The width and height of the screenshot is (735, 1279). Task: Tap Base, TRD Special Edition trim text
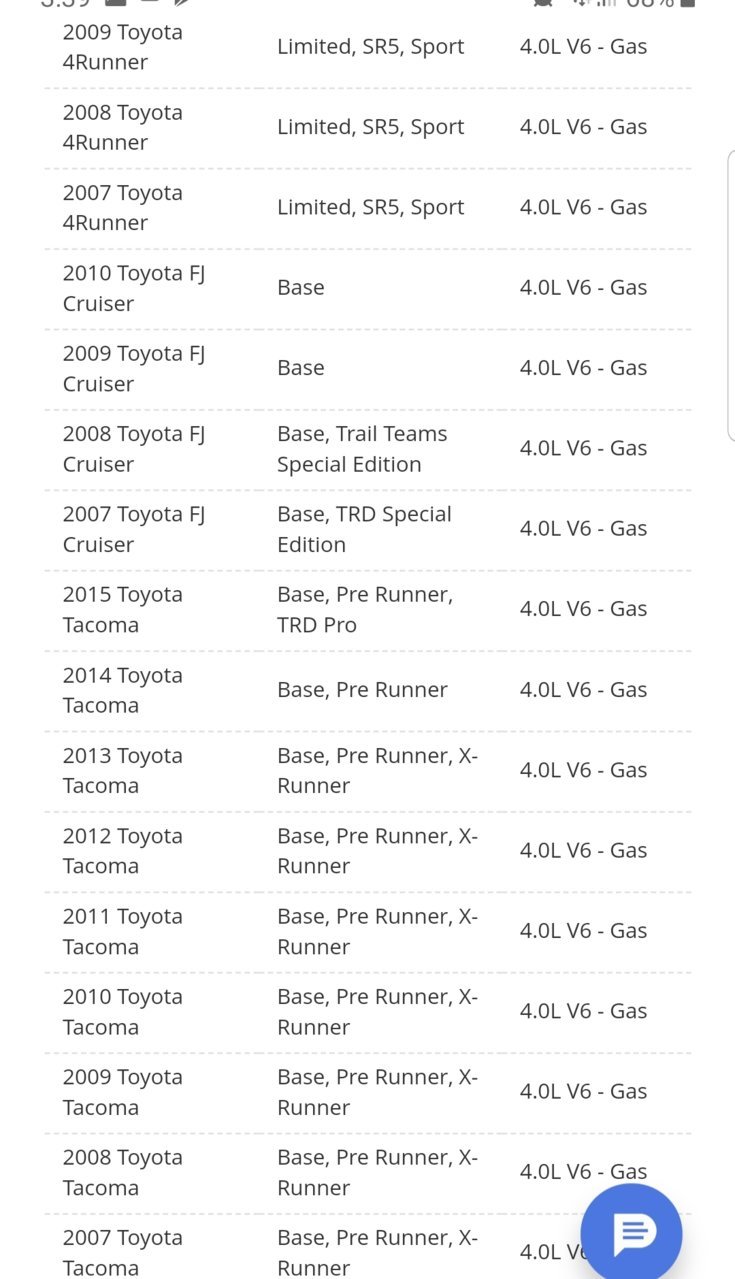364,529
